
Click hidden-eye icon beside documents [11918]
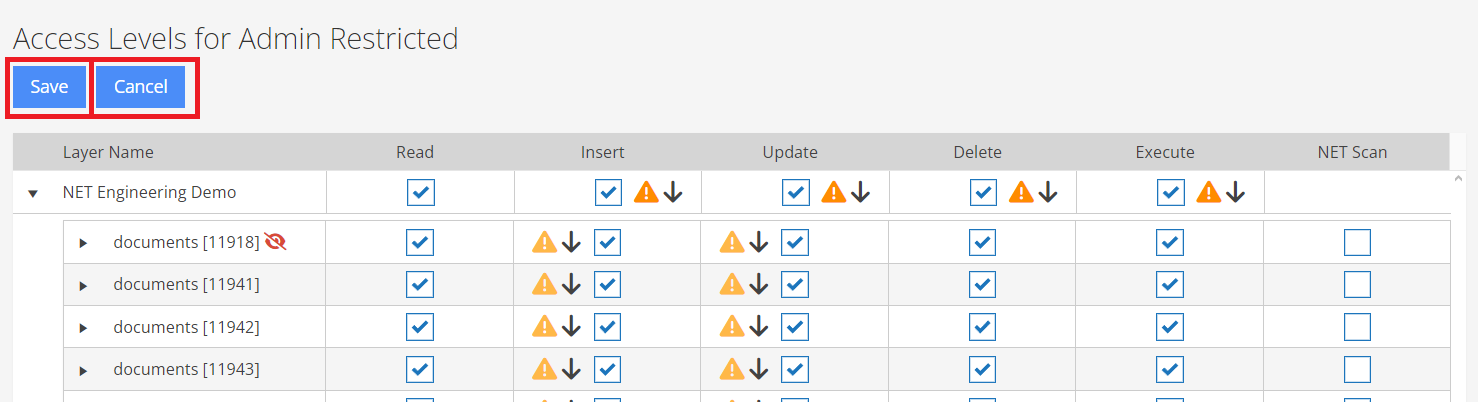pyautogui.click(x=275, y=241)
